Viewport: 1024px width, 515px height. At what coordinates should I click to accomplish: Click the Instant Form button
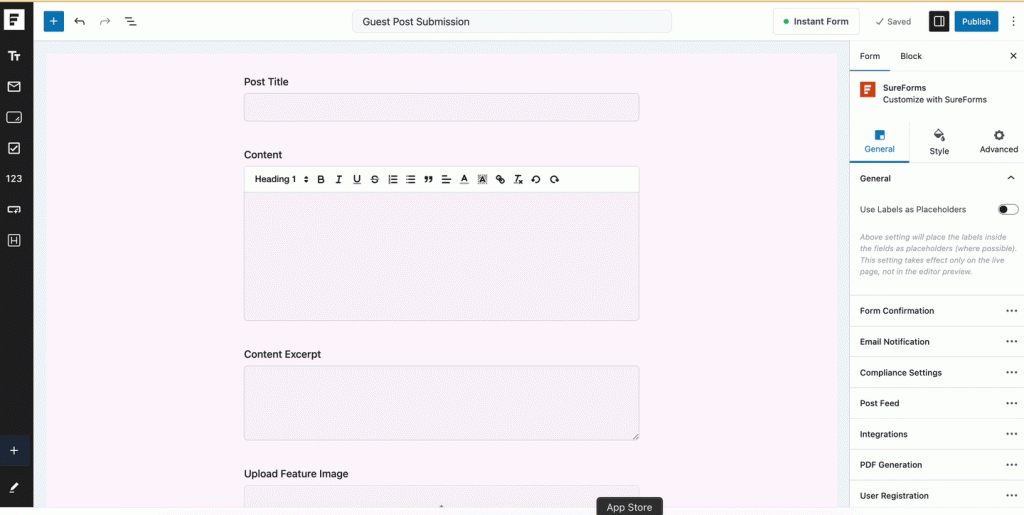[x=816, y=22]
